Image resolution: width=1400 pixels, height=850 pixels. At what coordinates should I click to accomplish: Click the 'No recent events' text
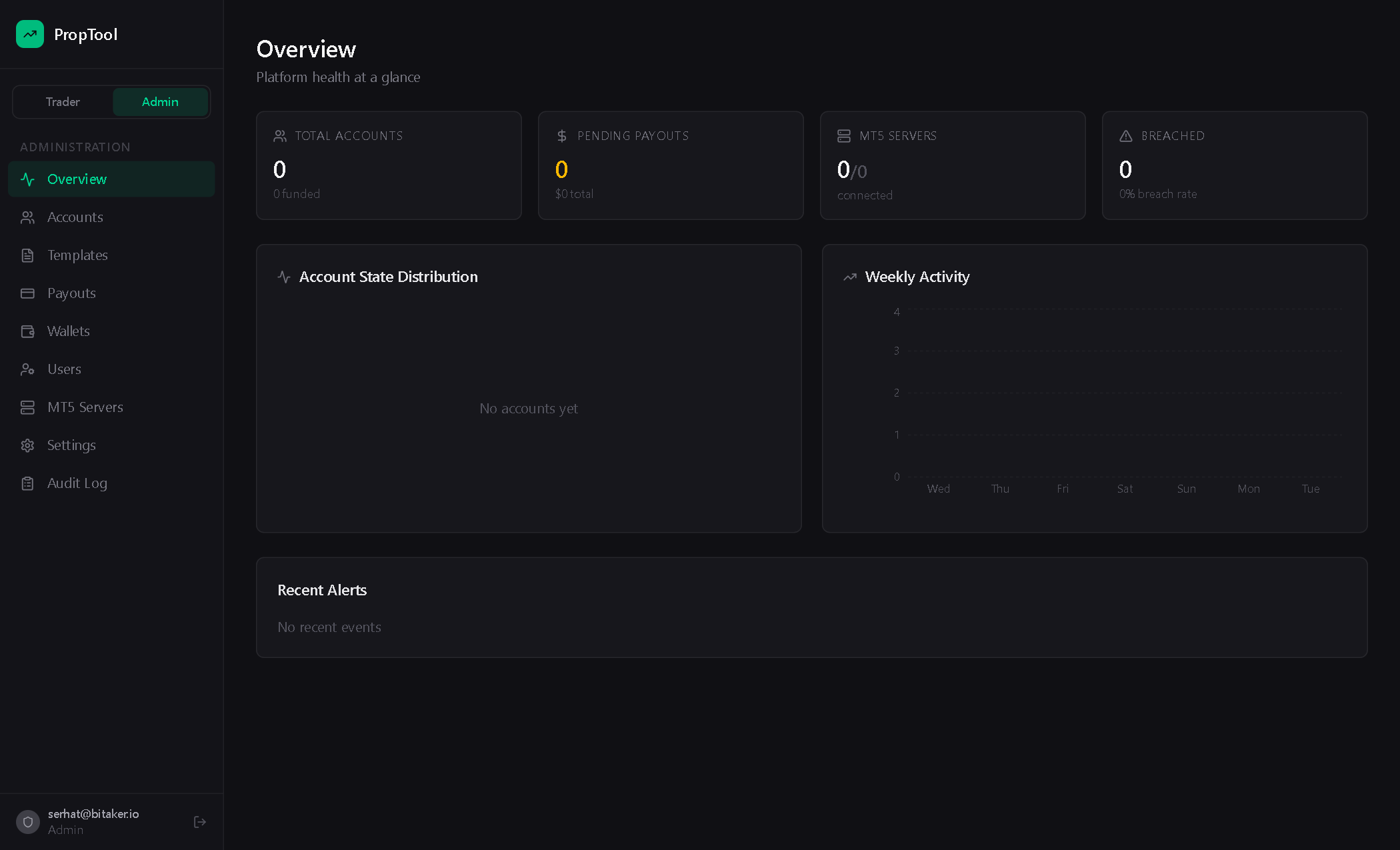tap(329, 627)
